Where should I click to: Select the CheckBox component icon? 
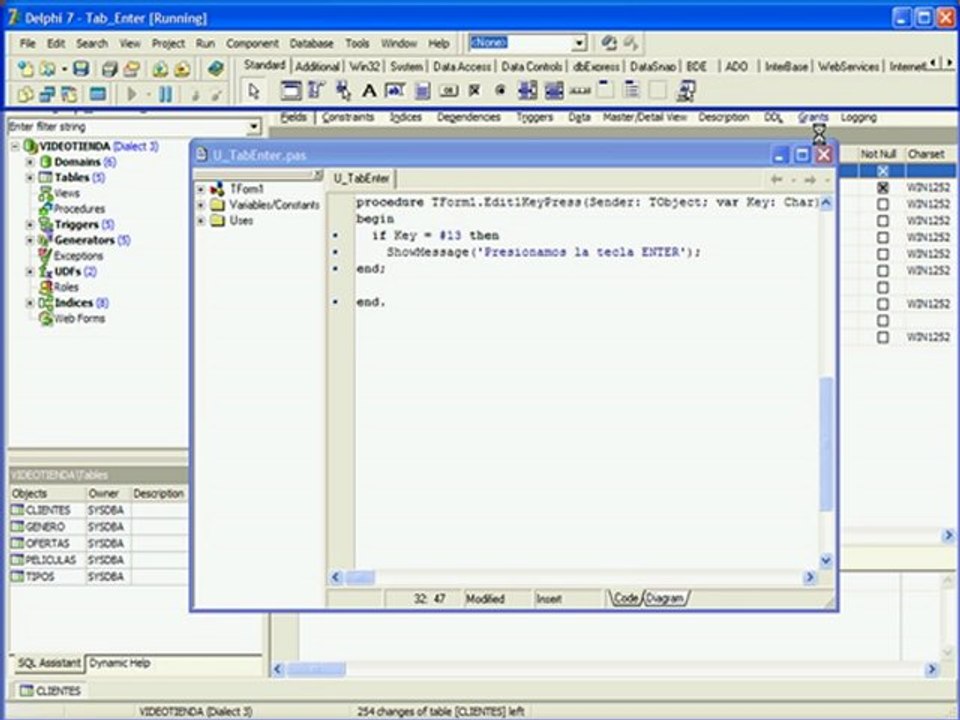474,91
